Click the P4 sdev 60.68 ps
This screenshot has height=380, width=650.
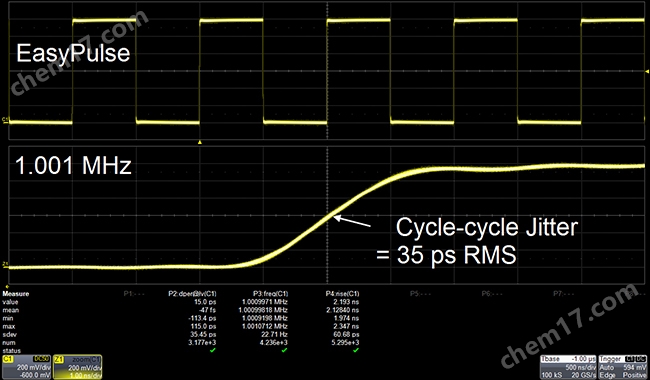[x=347, y=334]
